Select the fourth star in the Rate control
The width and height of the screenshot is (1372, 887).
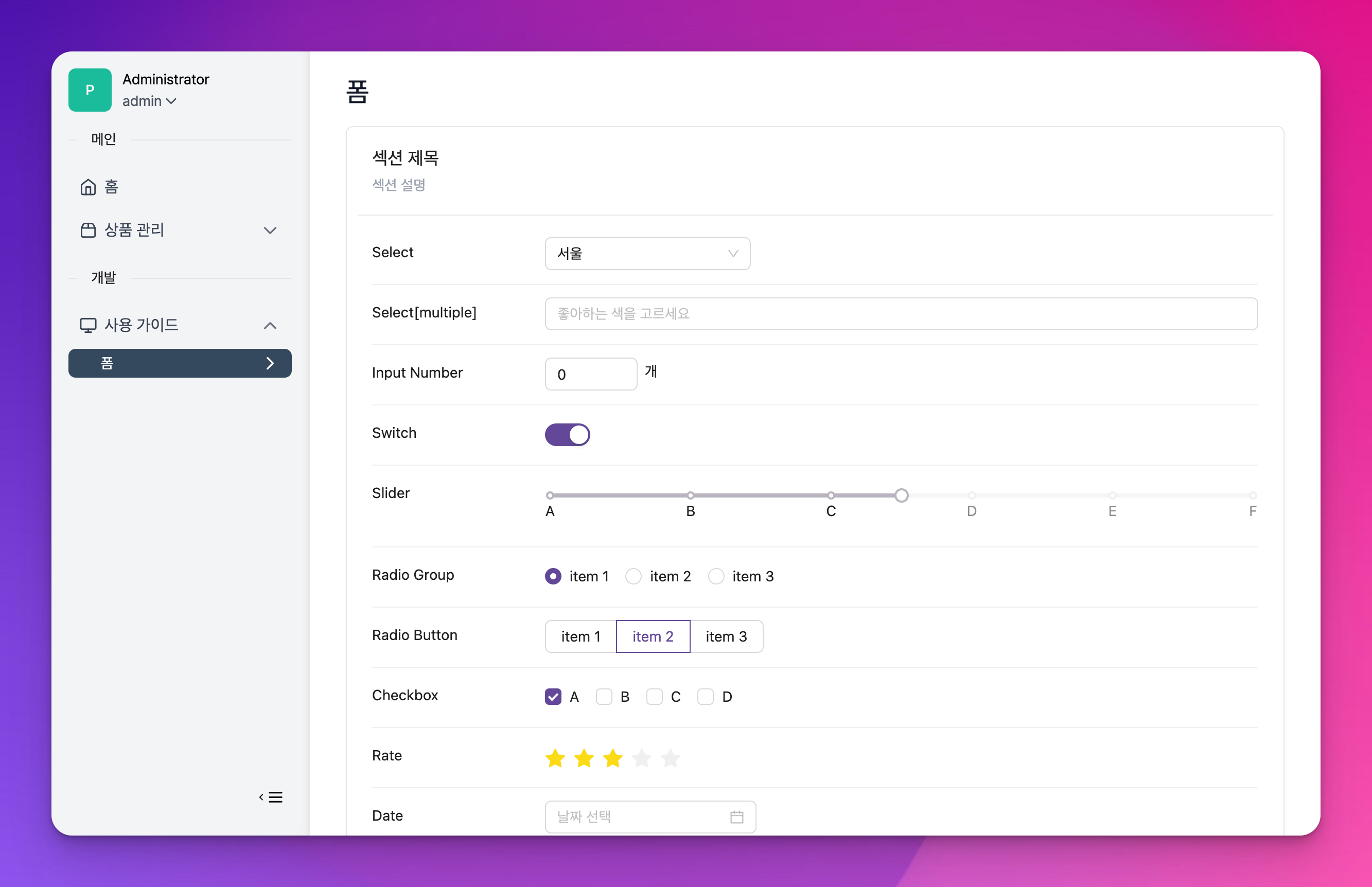tap(642, 758)
